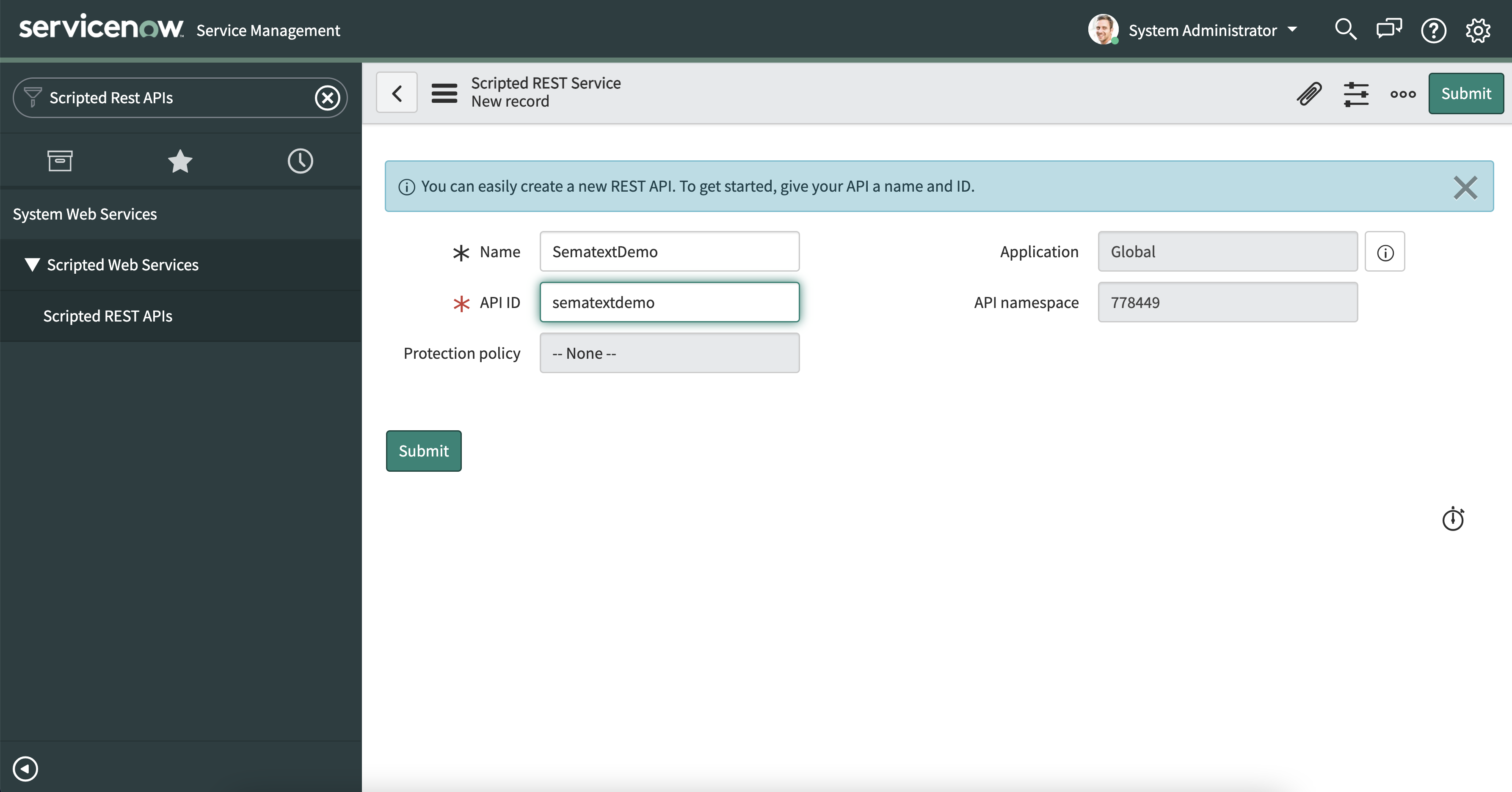Open the filter/settings sliders icon
The height and width of the screenshot is (792, 1512).
pos(1355,92)
